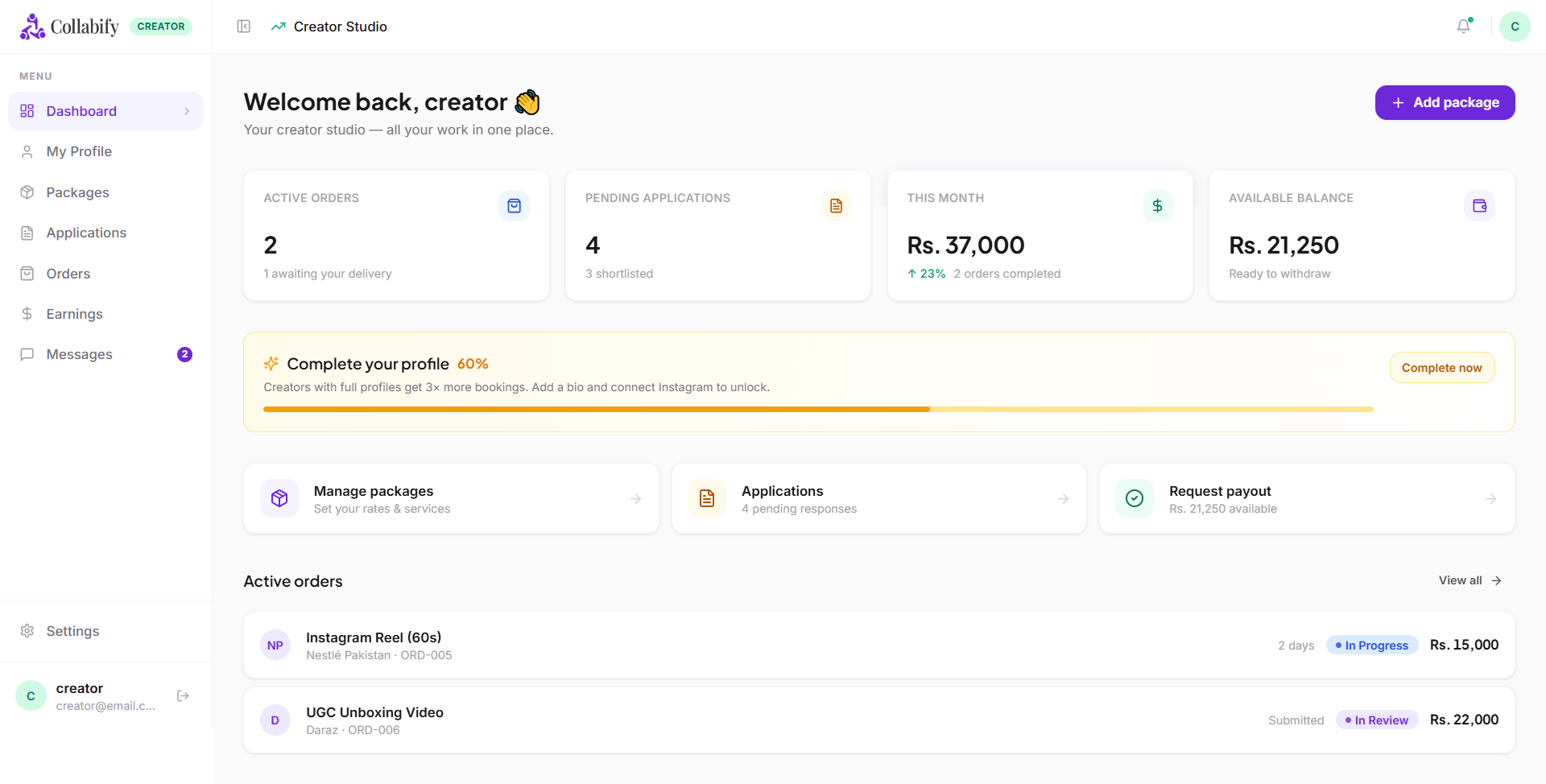Image resolution: width=1546 pixels, height=784 pixels.
Task: Click the Creator Studio trend arrow icon
Action: click(279, 27)
